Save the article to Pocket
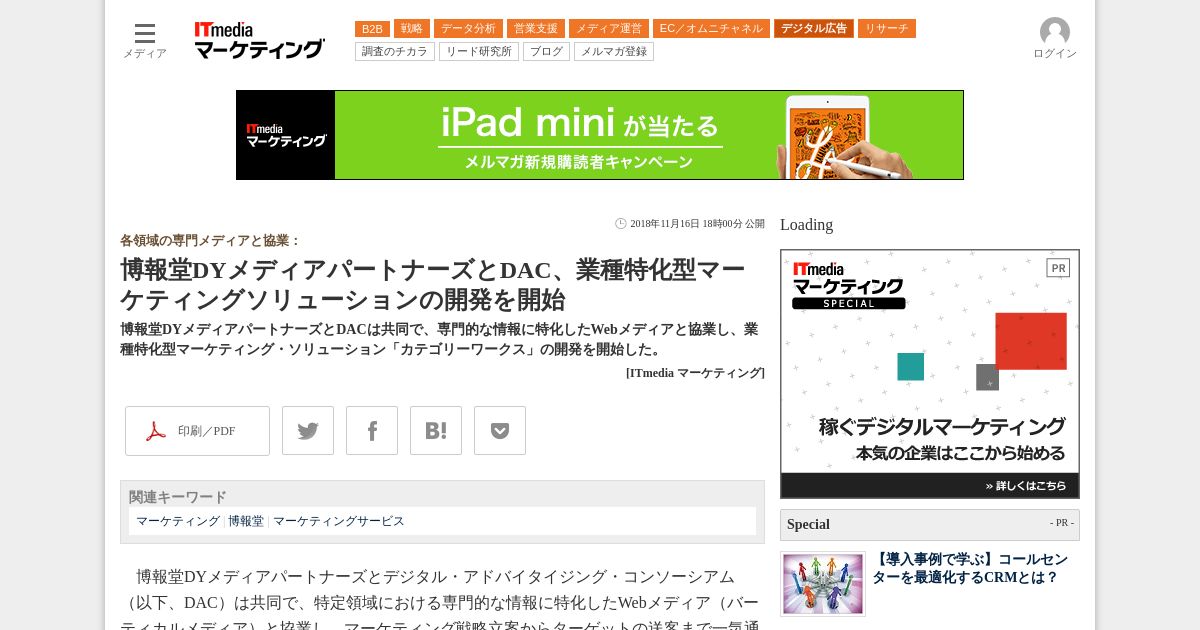Screen dimensions: 1200x630 click(500, 431)
